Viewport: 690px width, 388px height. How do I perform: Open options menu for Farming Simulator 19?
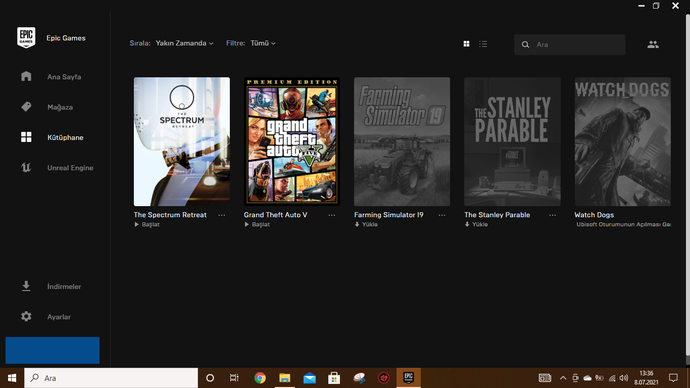click(442, 215)
